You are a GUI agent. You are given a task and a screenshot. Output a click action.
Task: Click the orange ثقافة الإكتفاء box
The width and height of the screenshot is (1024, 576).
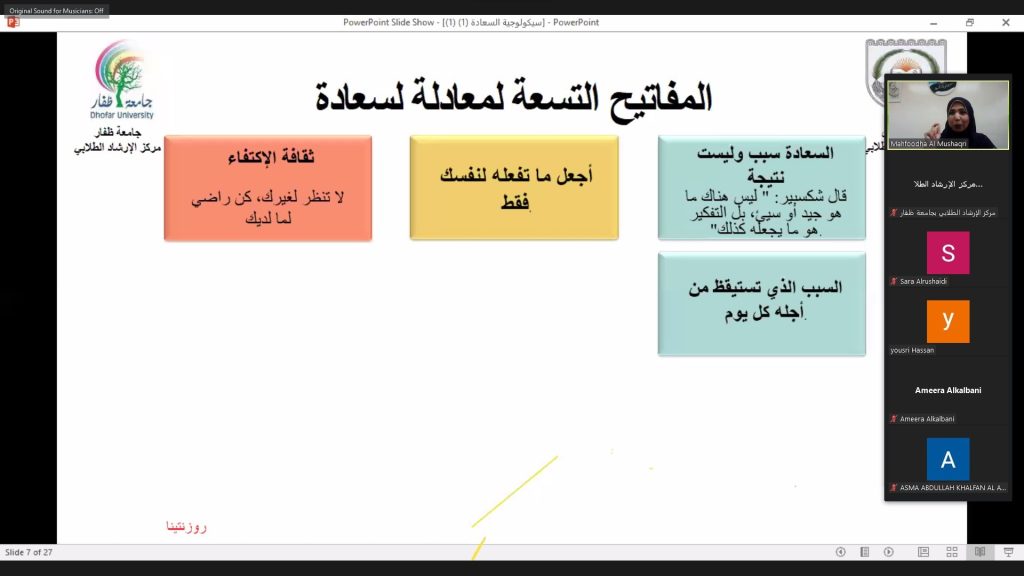point(268,188)
